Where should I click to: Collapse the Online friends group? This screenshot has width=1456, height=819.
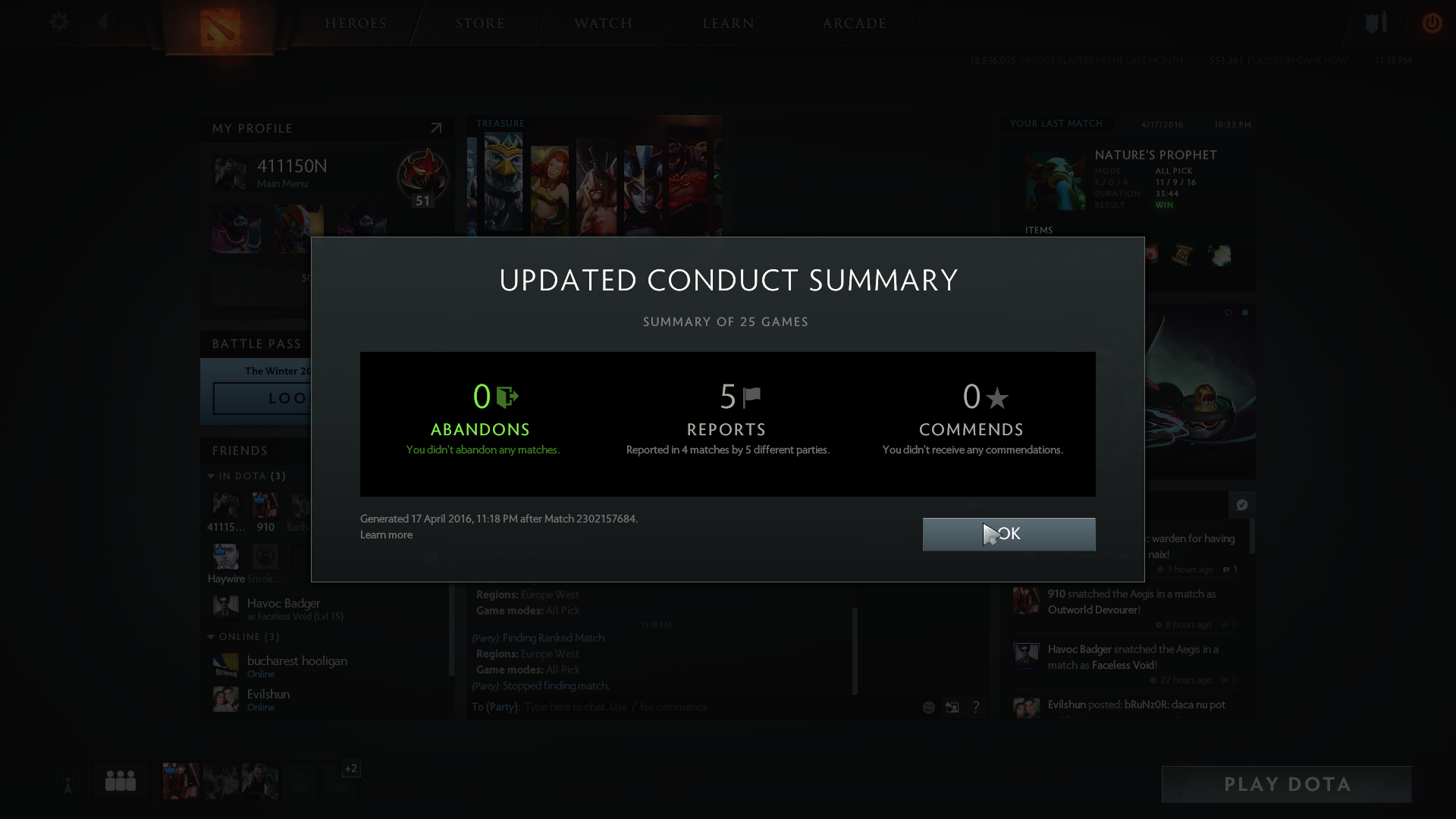click(211, 637)
